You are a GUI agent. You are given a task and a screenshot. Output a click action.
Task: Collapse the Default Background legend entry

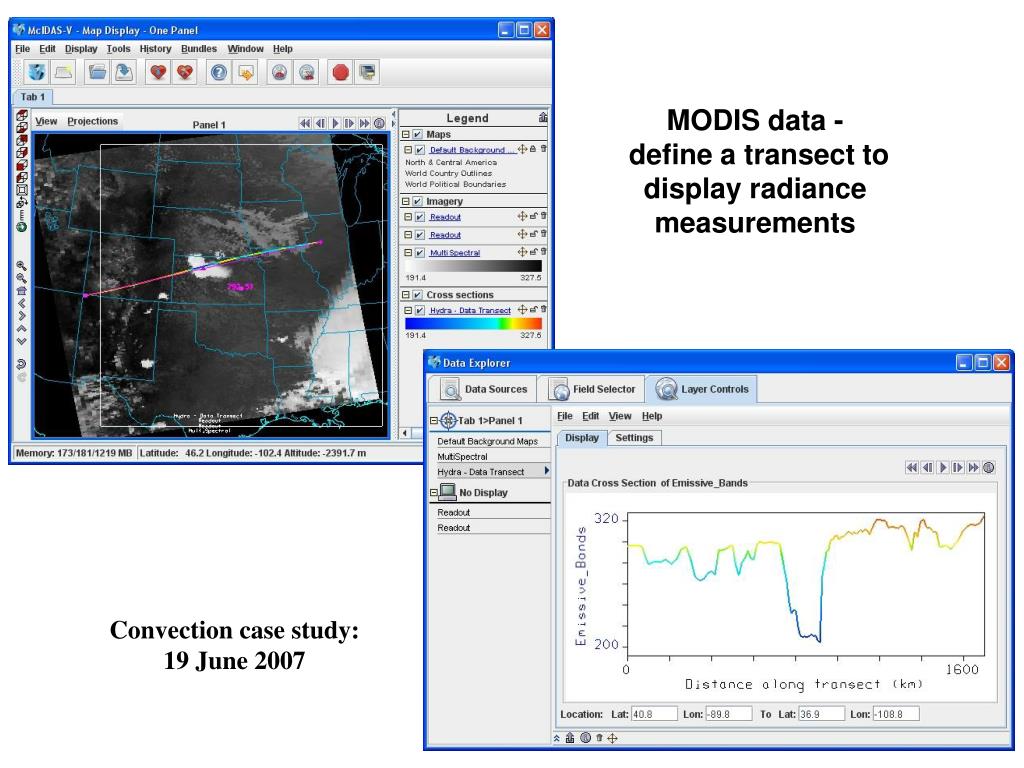pos(408,150)
